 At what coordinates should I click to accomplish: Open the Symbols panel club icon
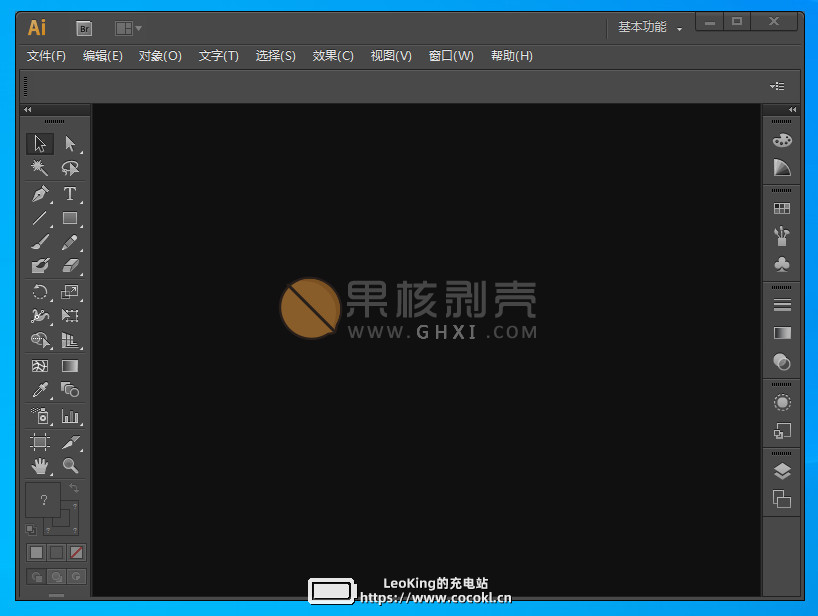pos(781,264)
